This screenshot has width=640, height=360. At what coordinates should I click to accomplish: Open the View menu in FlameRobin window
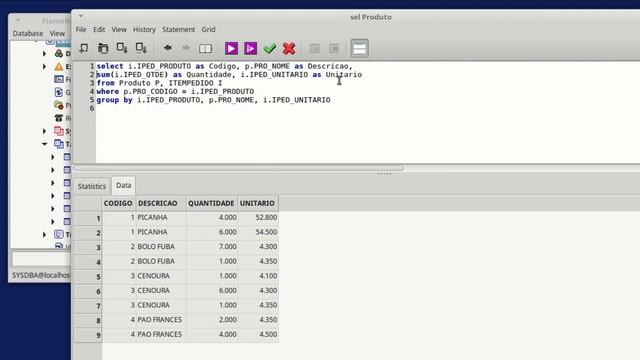click(x=57, y=33)
